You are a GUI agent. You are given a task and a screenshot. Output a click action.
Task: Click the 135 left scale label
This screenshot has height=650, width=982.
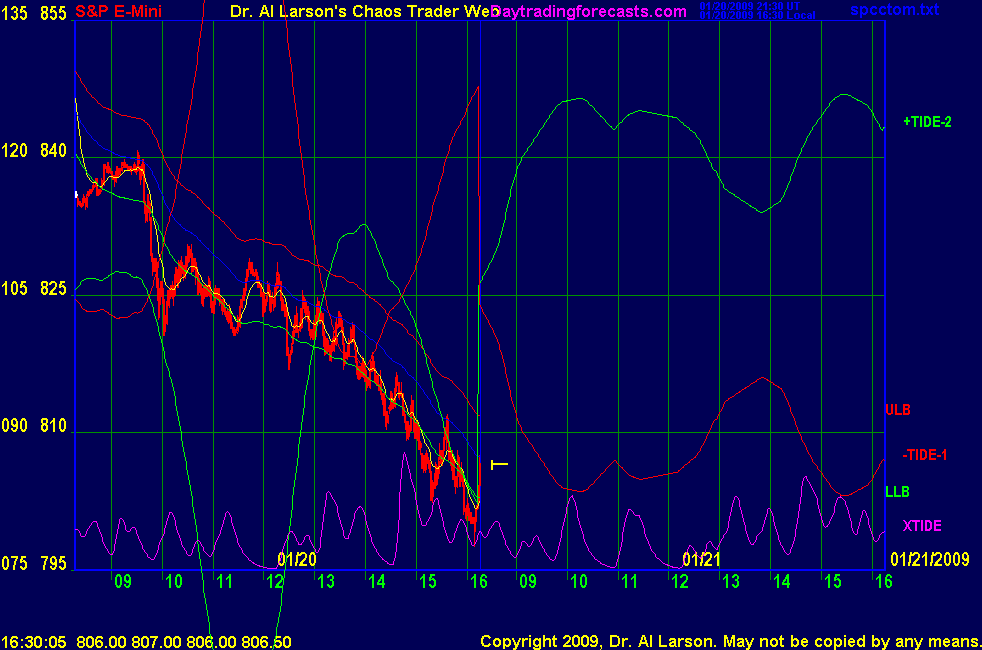pos(14,13)
